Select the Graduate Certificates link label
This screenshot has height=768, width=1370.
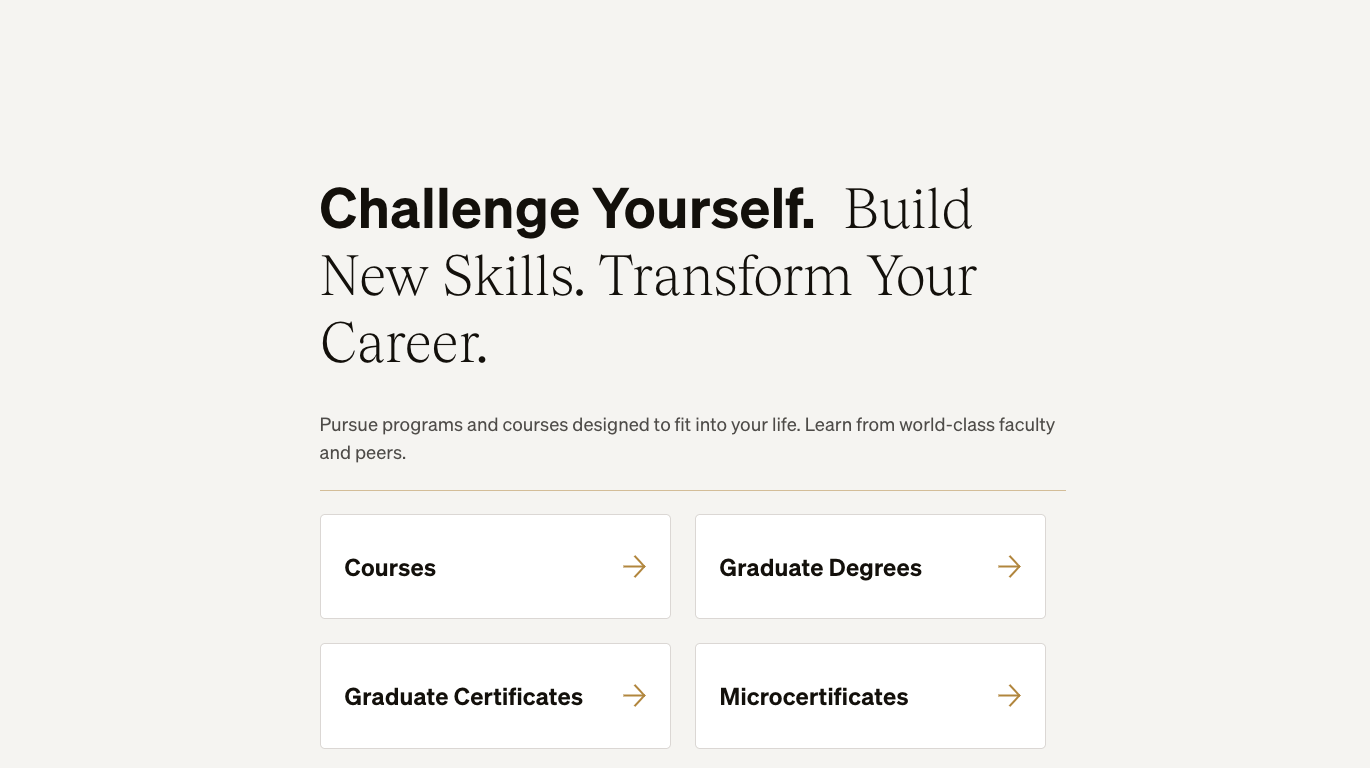463,697
